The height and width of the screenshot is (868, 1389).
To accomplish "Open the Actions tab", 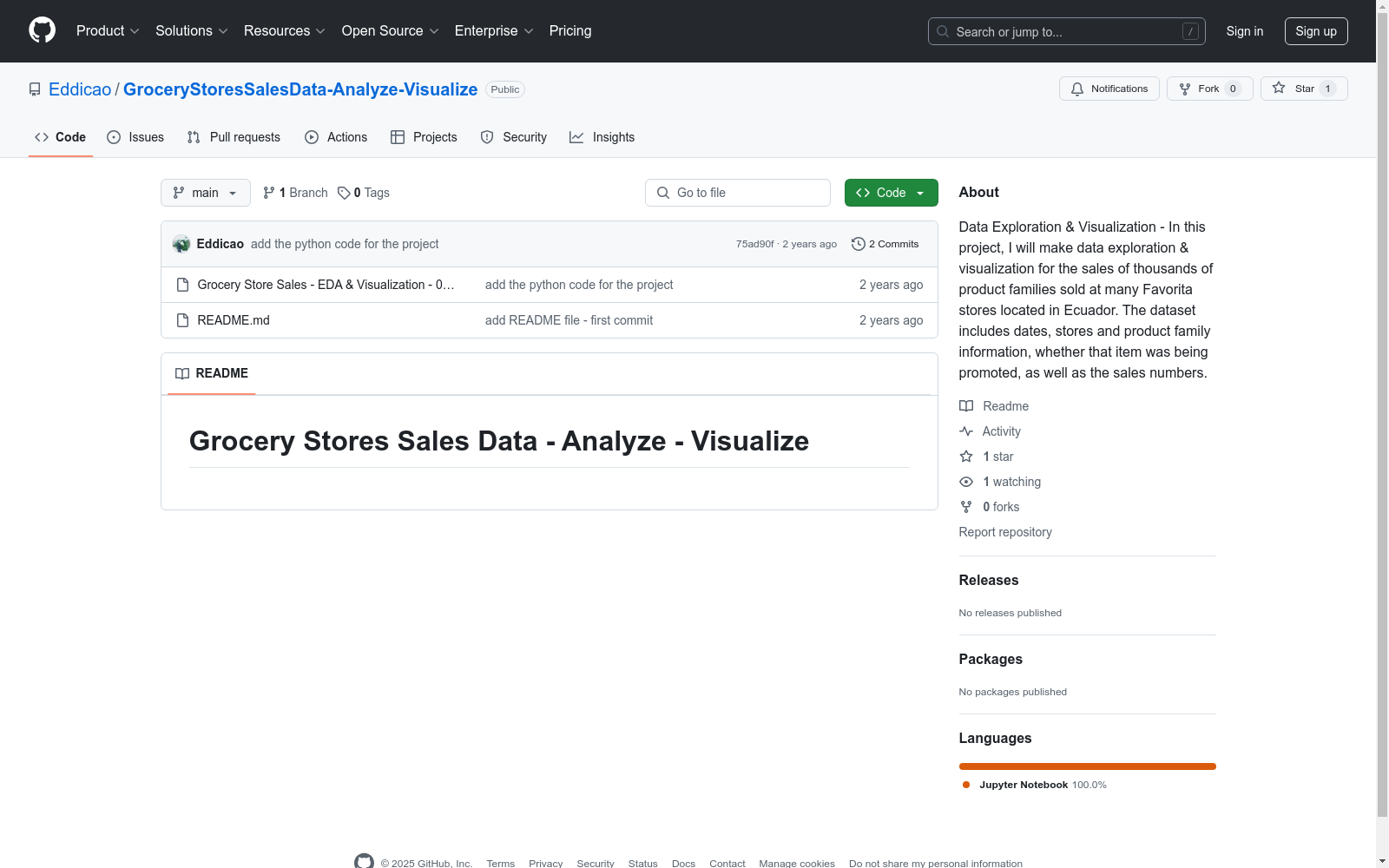I will [x=336, y=137].
